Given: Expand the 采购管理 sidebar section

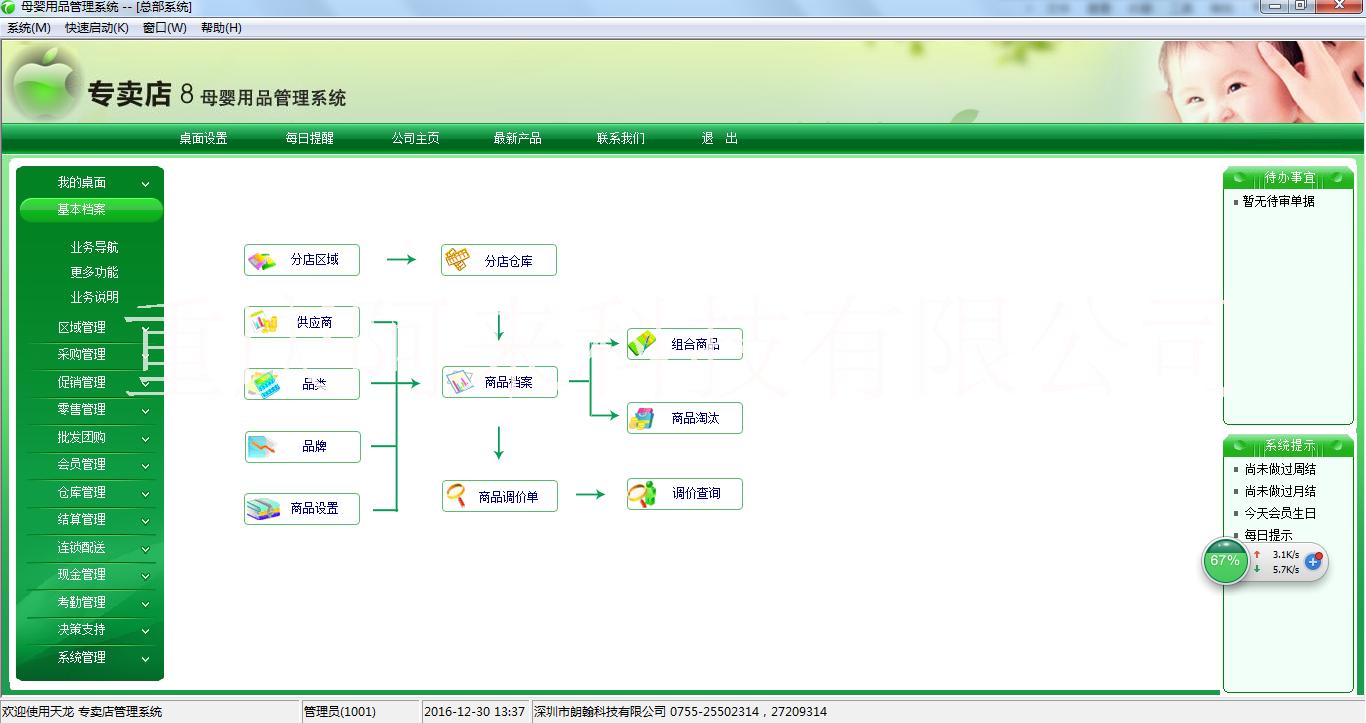Looking at the screenshot, I should (90, 354).
